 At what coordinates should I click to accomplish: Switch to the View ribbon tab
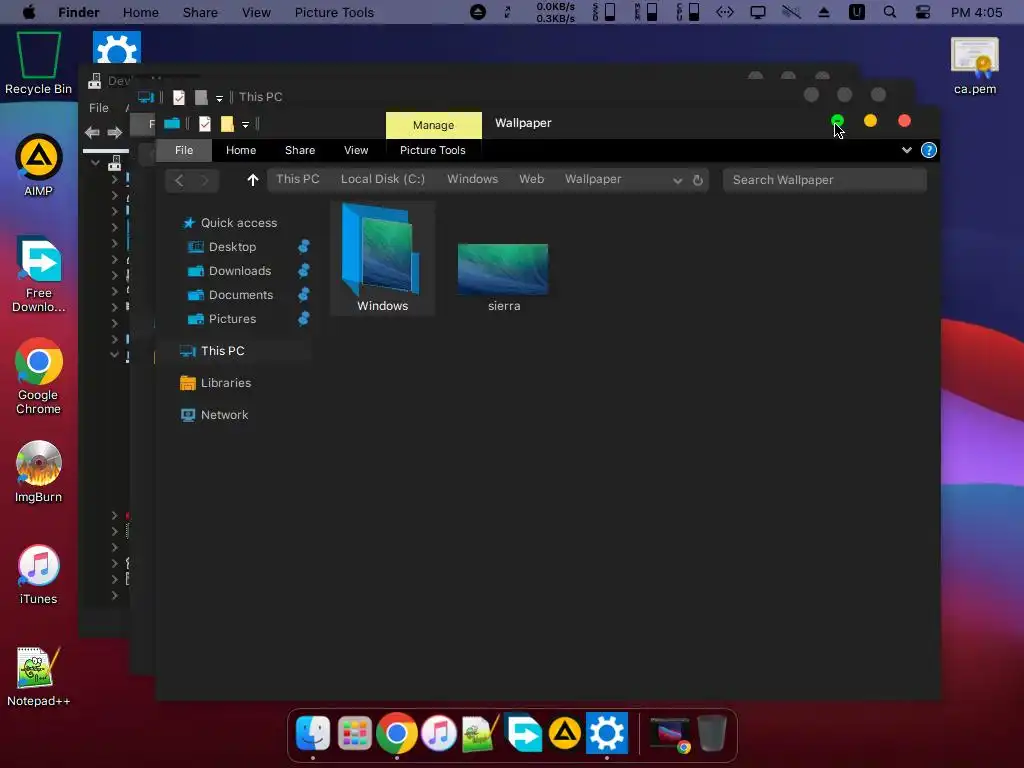click(x=356, y=150)
